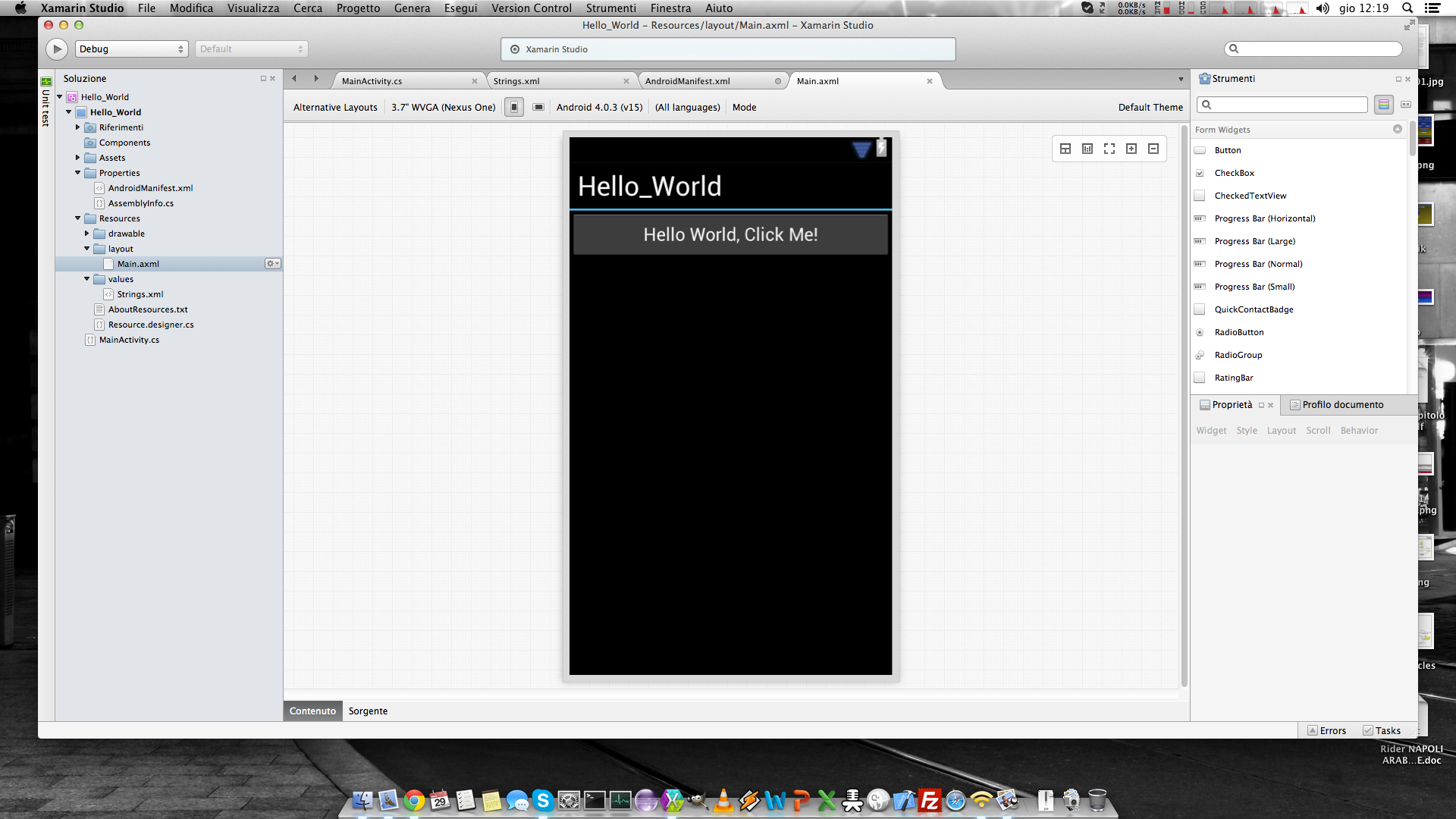The image size is (1456, 819).
Task: Expand the Riferimenti folder
Action: coord(78,127)
